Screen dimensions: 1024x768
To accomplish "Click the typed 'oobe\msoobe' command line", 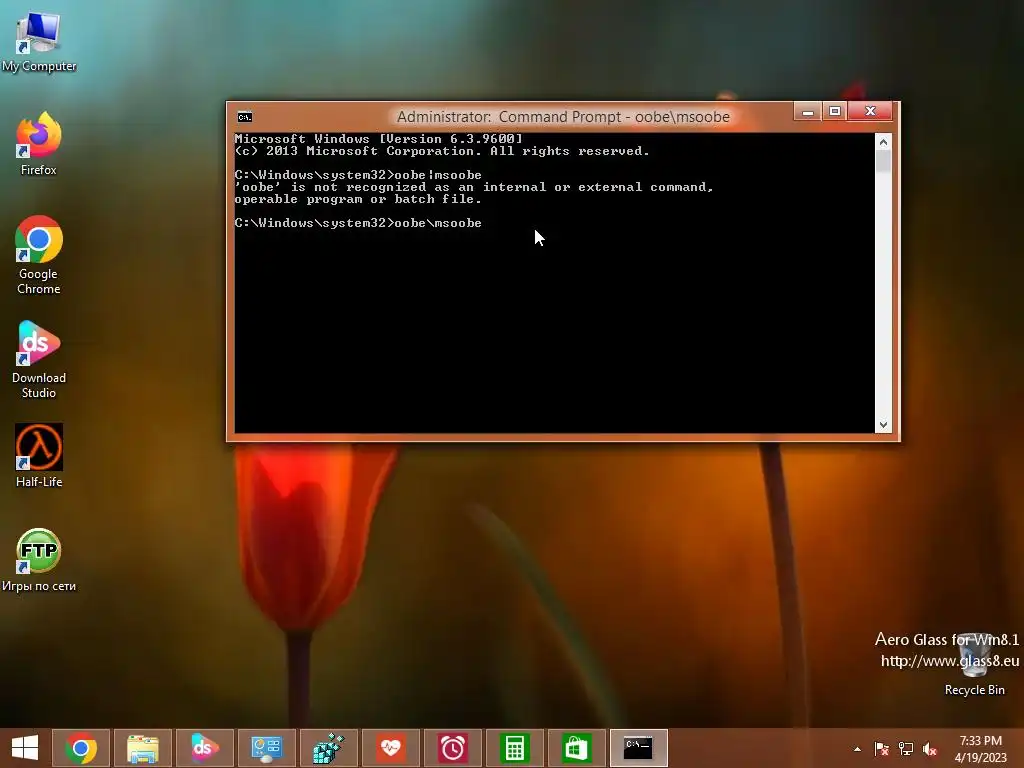I will 358,223.
